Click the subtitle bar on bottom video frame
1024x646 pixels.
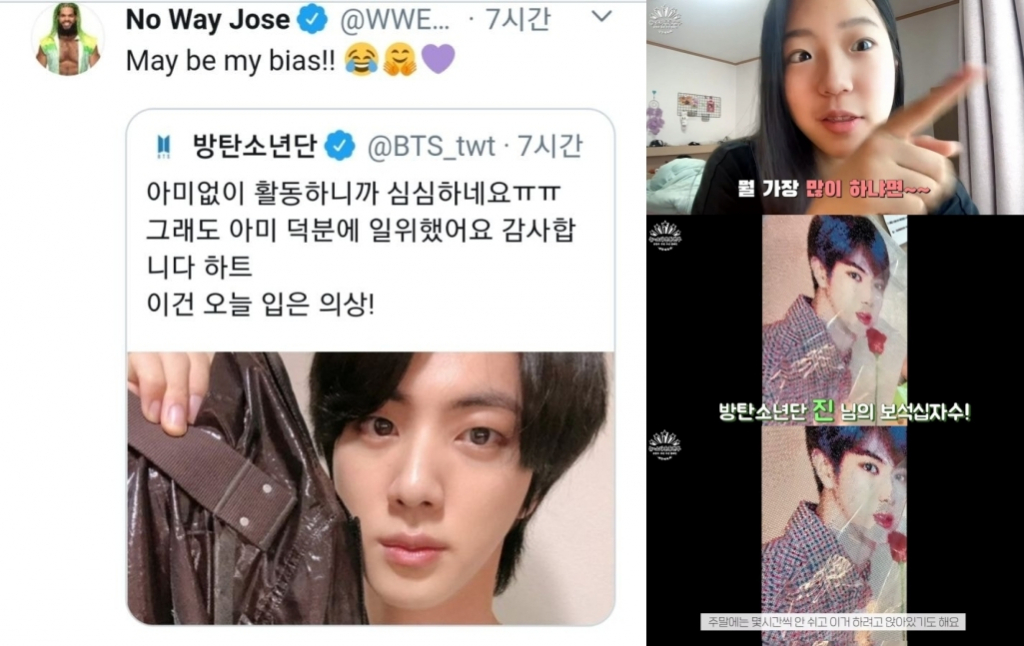833,622
